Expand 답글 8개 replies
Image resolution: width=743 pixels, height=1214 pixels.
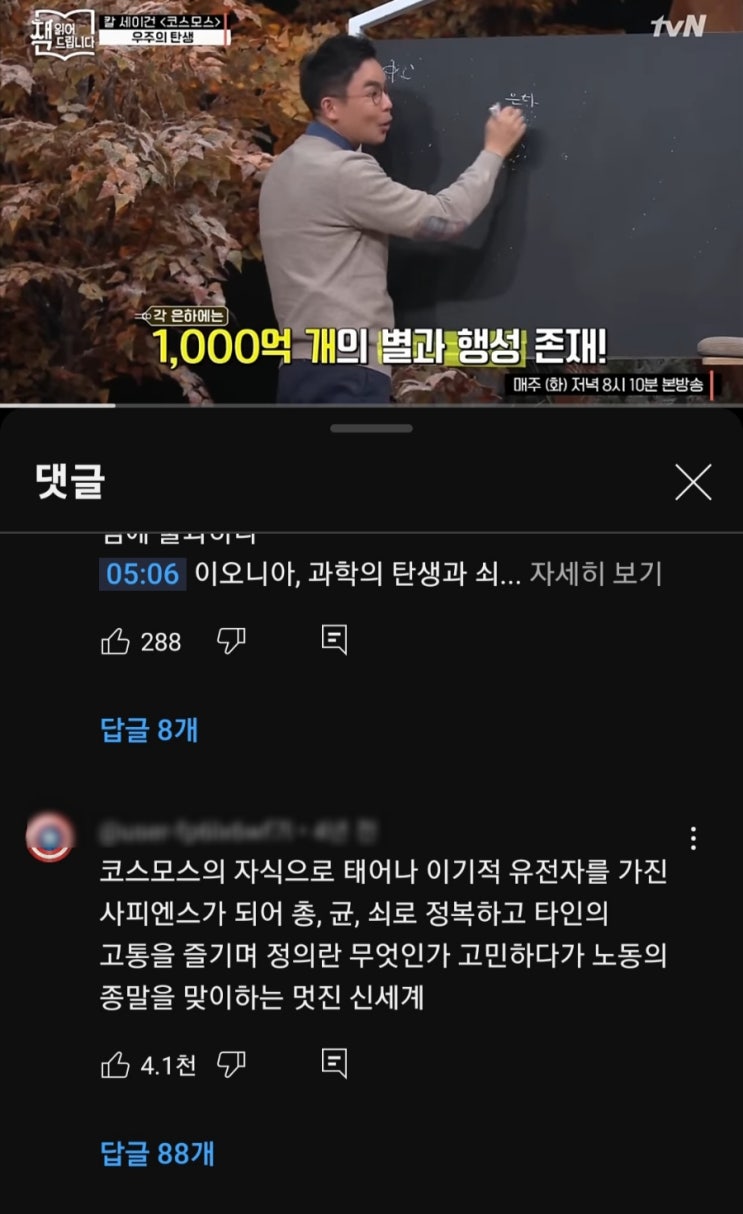click(149, 730)
